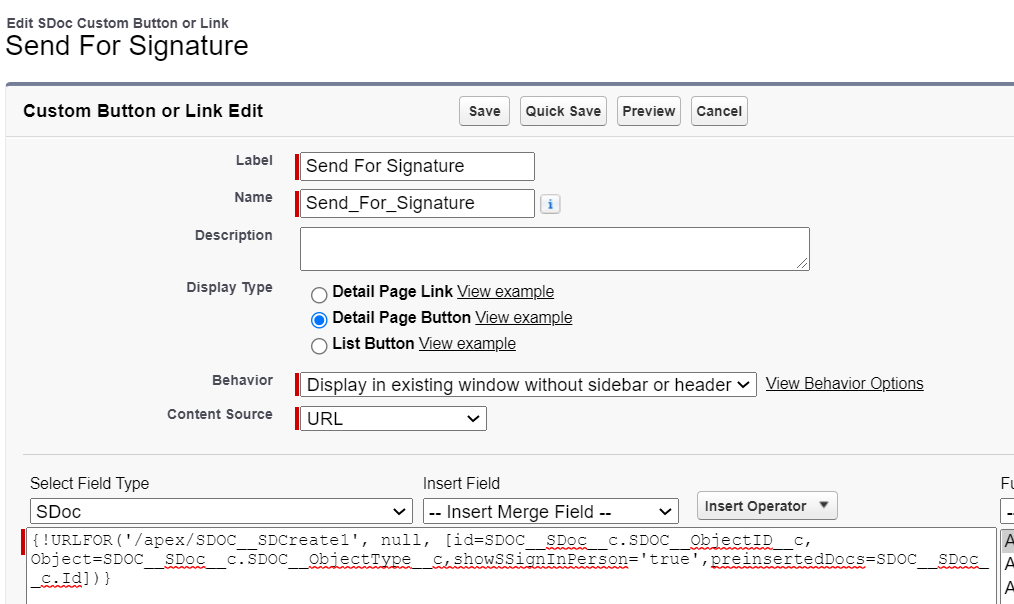Select the List Button radio option

click(319, 346)
